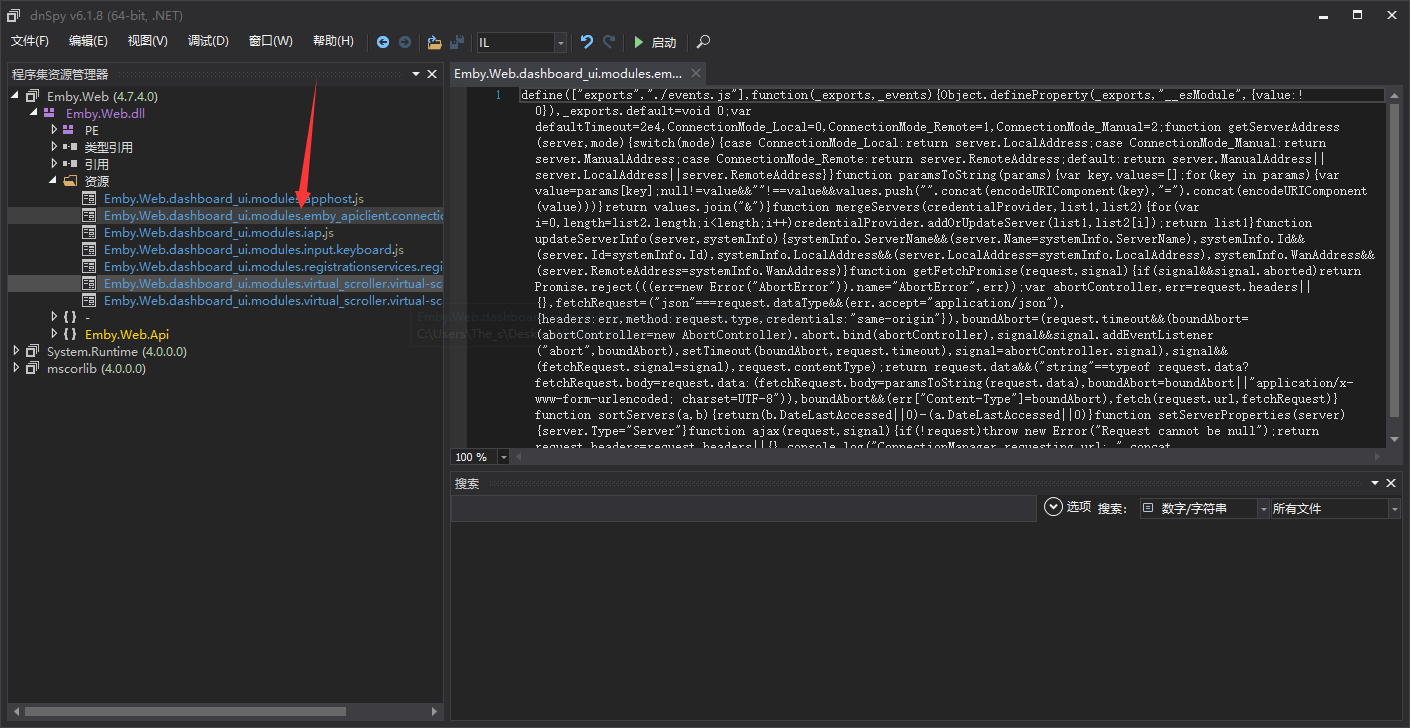This screenshot has width=1410, height=728.
Task: Click the green start debugging play icon
Action: (x=639, y=42)
